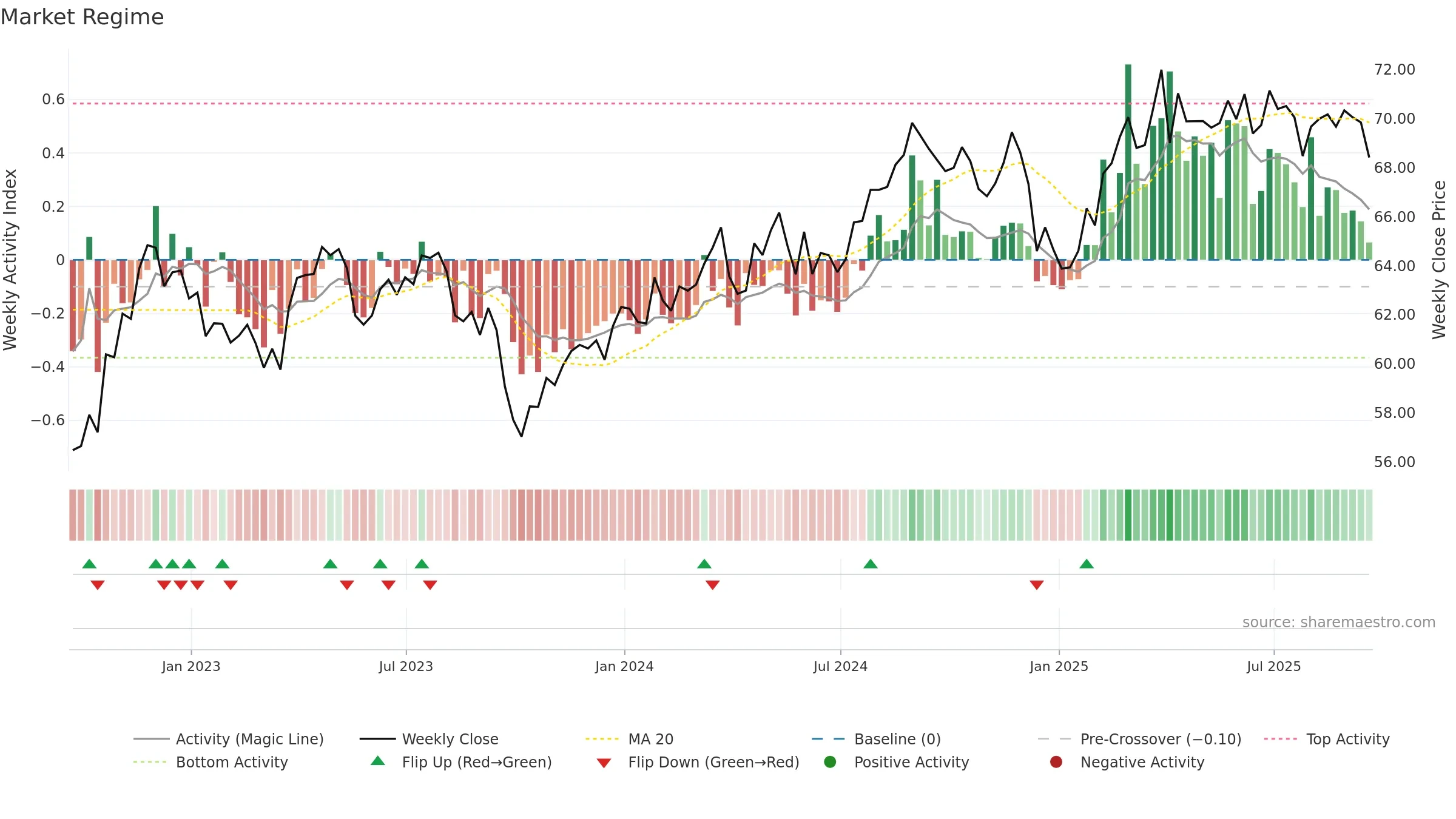This screenshot has width=1456, height=819.
Task: Click the Jan 2025 axis label
Action: click(x=1059, y=666)
